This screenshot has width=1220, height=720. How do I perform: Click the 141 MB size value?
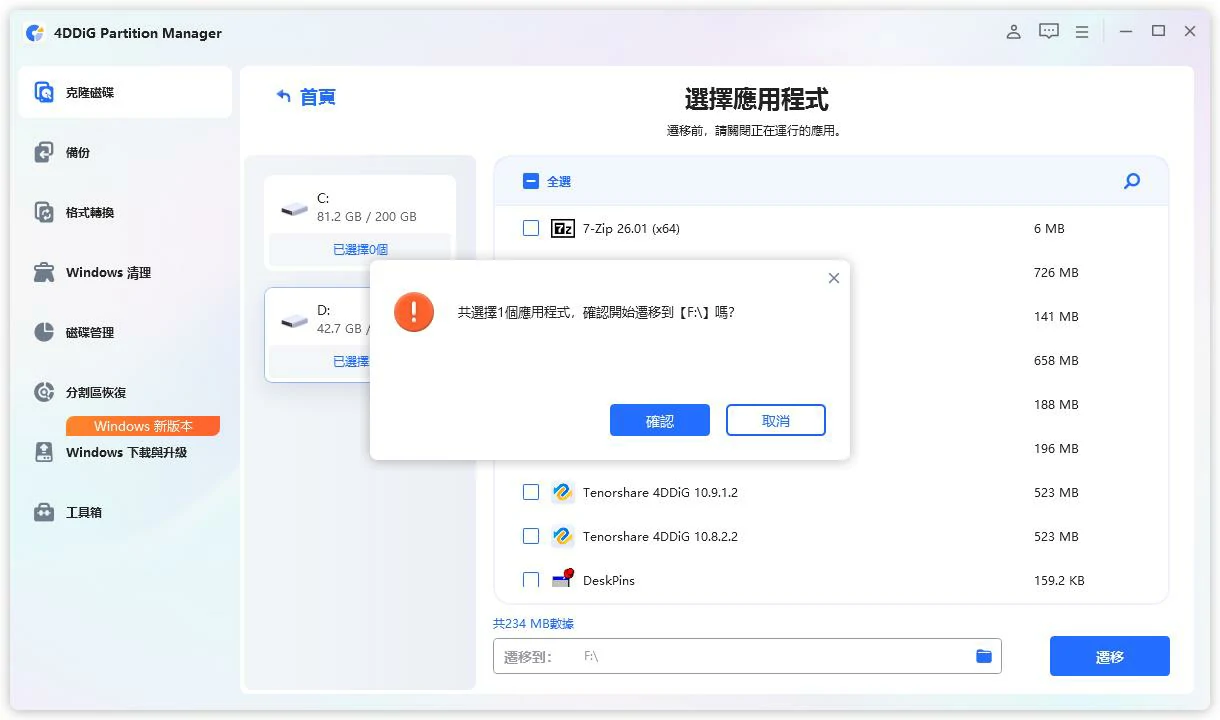pos(1056,316)
